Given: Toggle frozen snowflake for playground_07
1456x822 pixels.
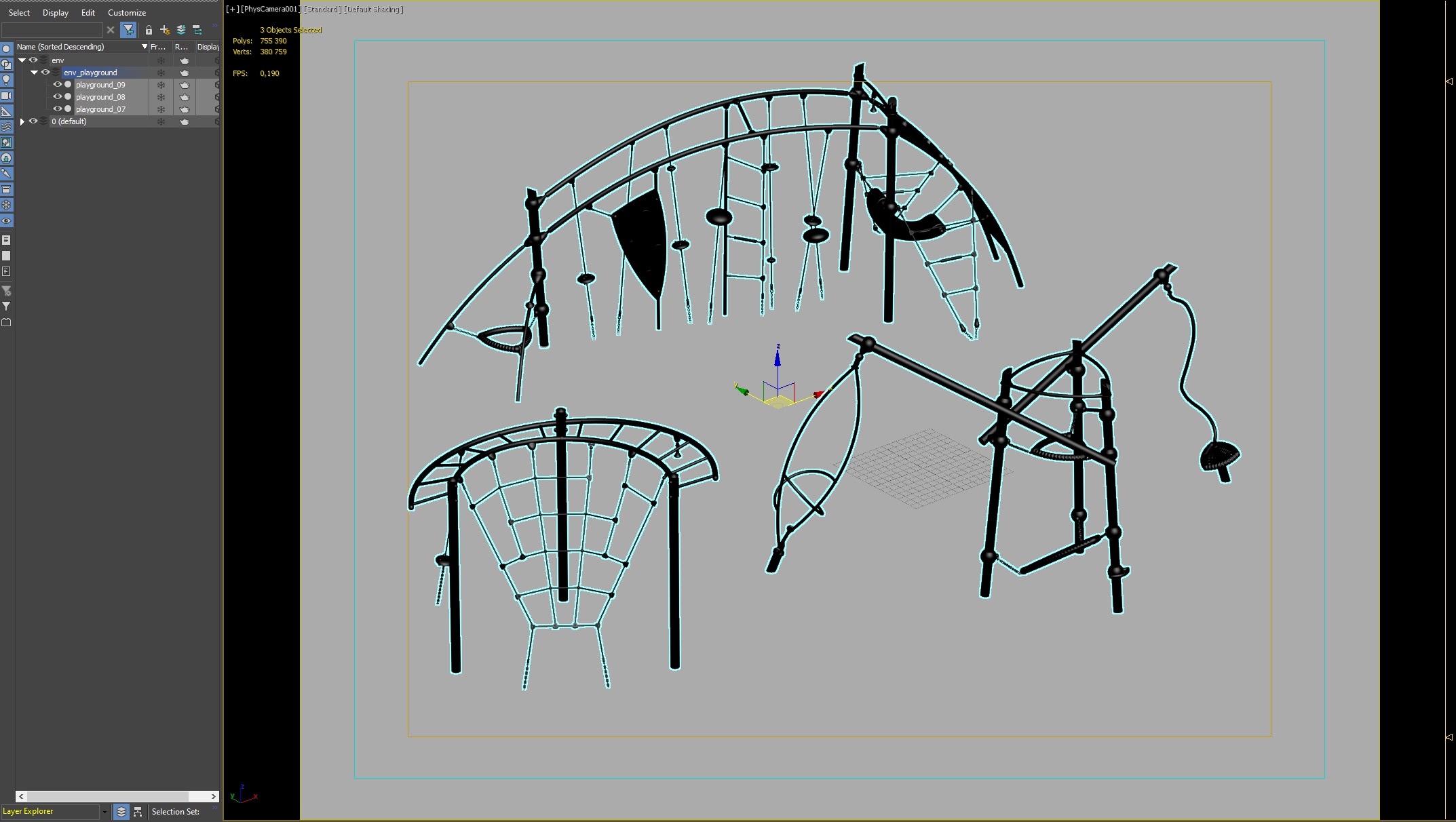Looking at the screenshot, I should (x=161, y=109).
